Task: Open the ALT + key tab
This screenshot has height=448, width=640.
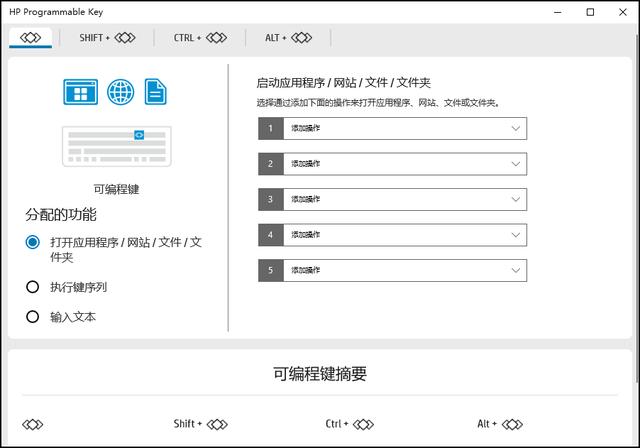Action: (289, 38)
